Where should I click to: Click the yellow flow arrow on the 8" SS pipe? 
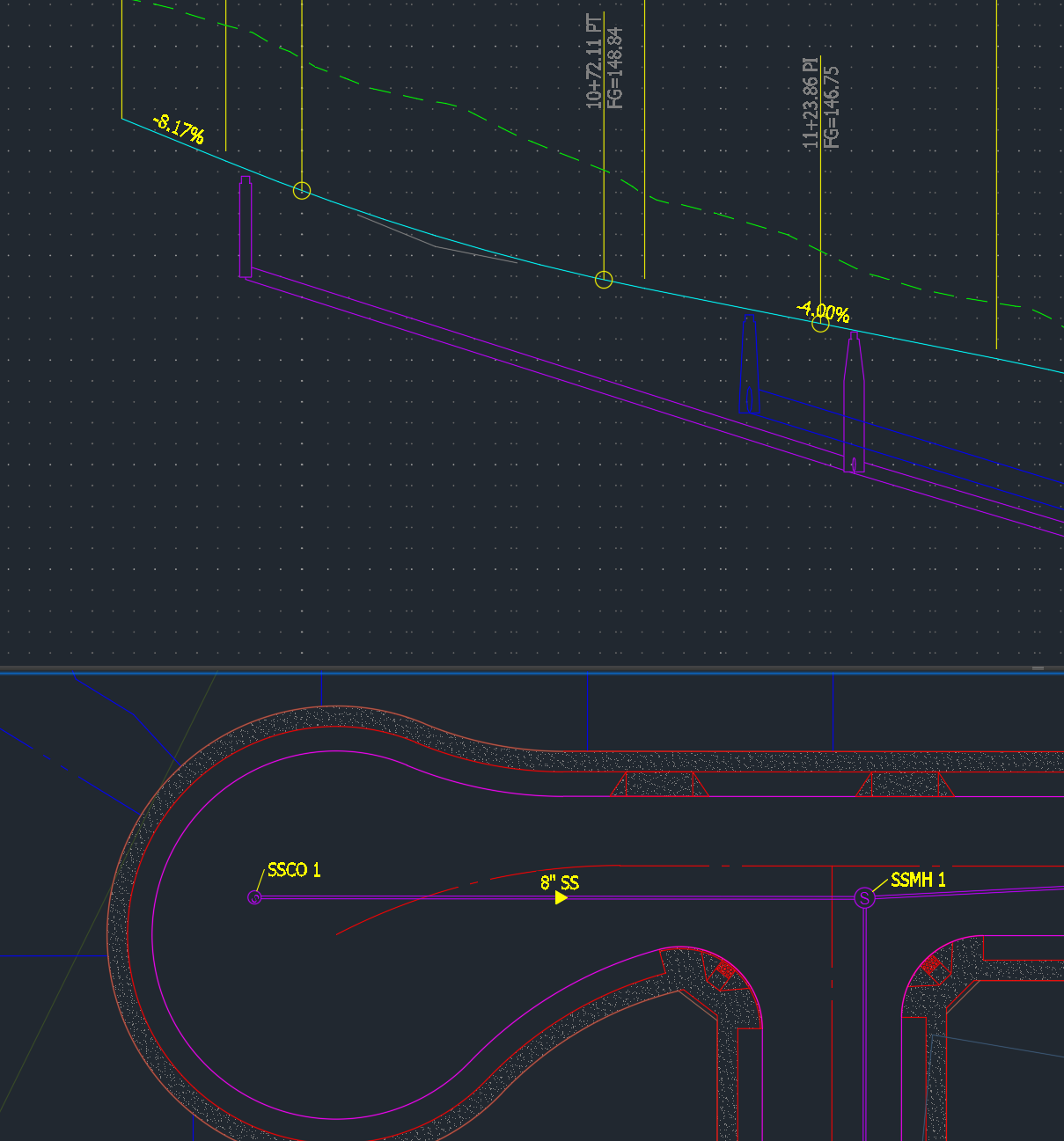tap(562, 899)
